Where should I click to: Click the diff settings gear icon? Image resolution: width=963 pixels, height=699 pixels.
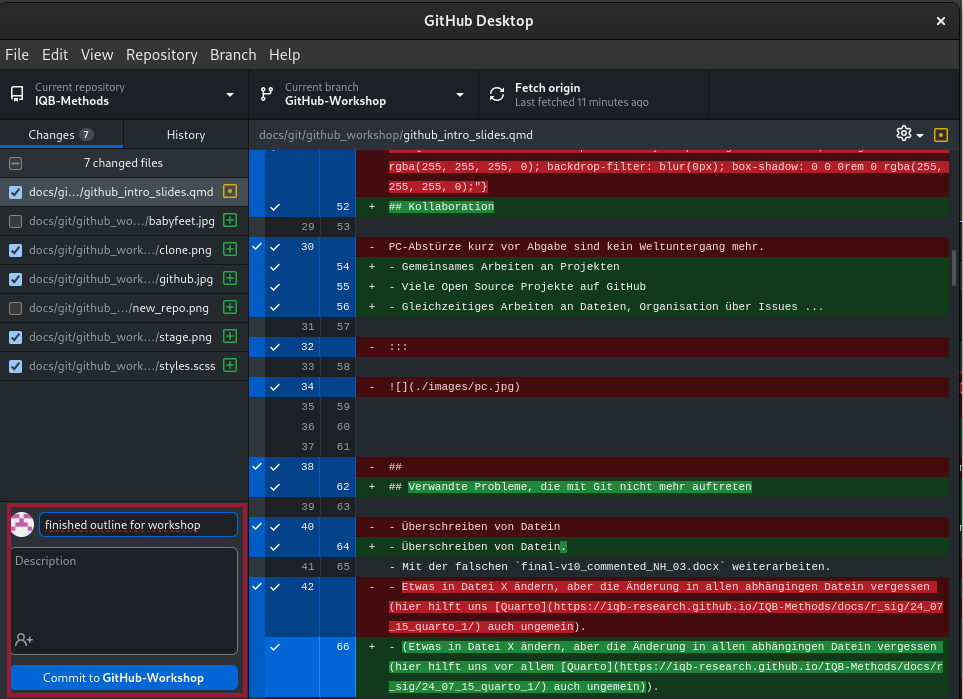click(x=904, y=134)
